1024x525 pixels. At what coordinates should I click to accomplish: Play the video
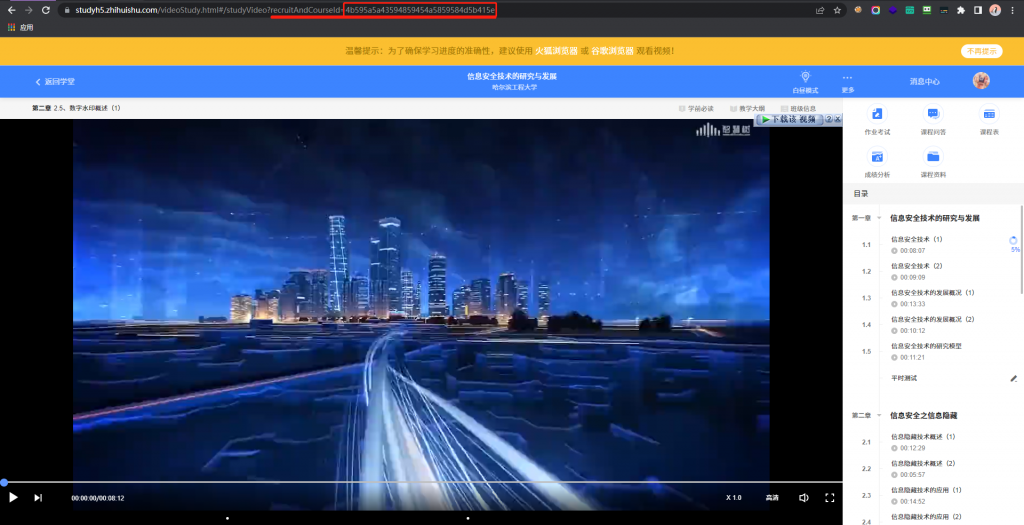click(x=13, y=498)
